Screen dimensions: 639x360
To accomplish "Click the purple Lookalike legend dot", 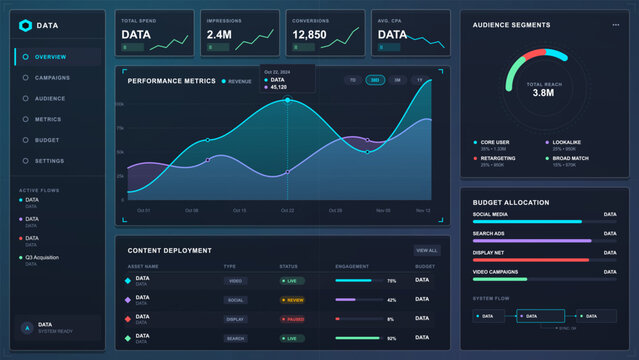I will (547, 142).
